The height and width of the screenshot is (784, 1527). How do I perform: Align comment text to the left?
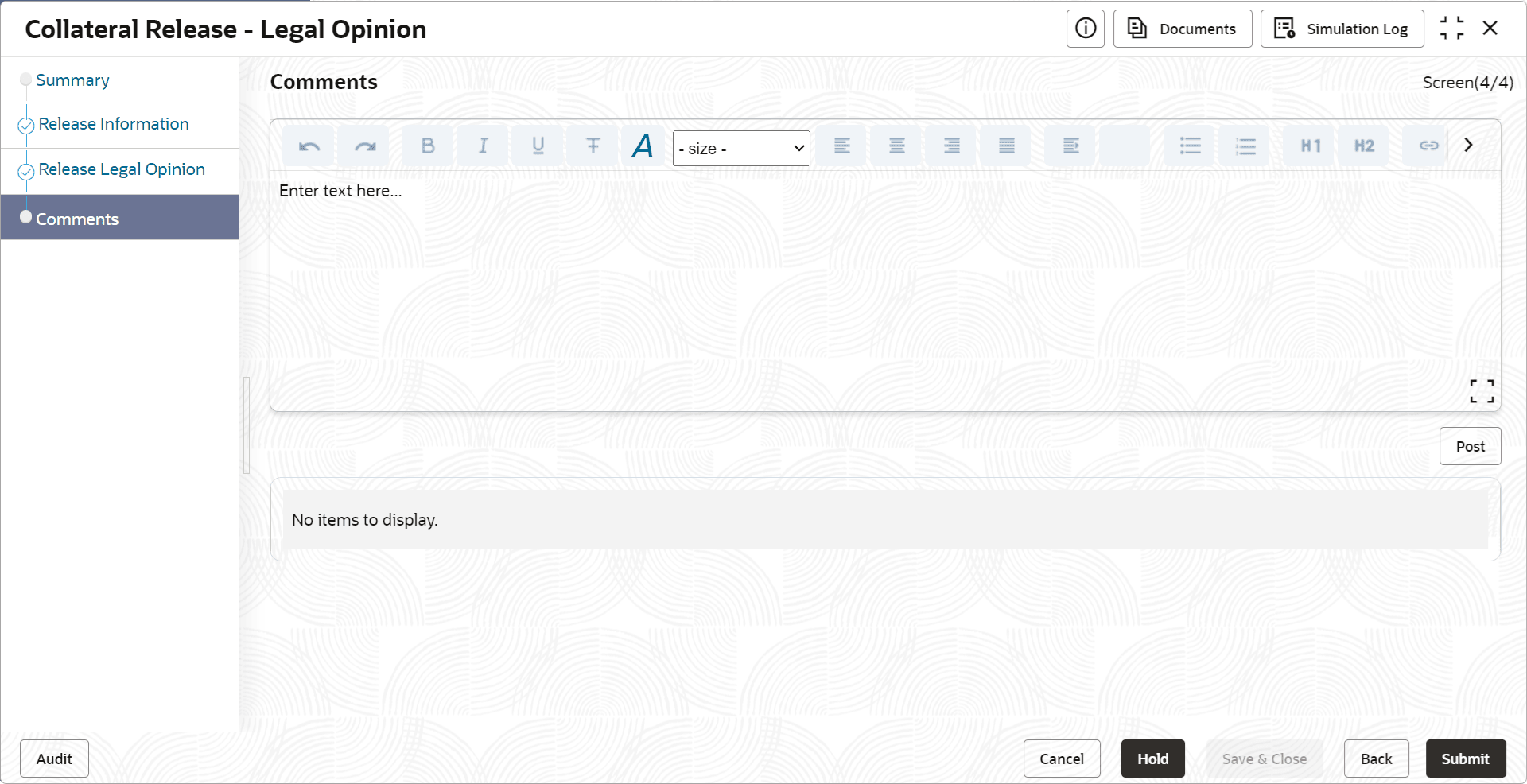[842, 146]
